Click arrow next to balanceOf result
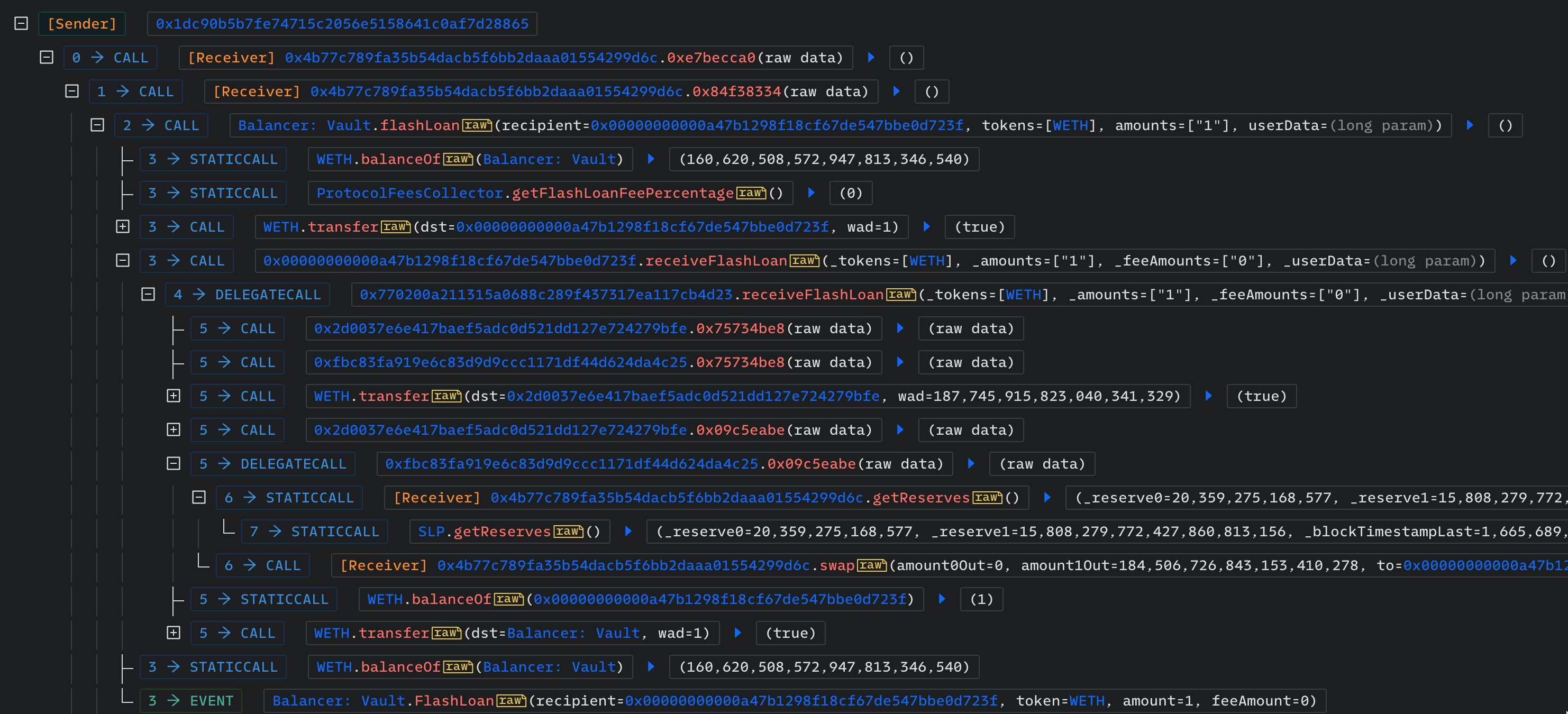Image resolution: width=1568 pixels, height=714 pixels. [651, 159]
